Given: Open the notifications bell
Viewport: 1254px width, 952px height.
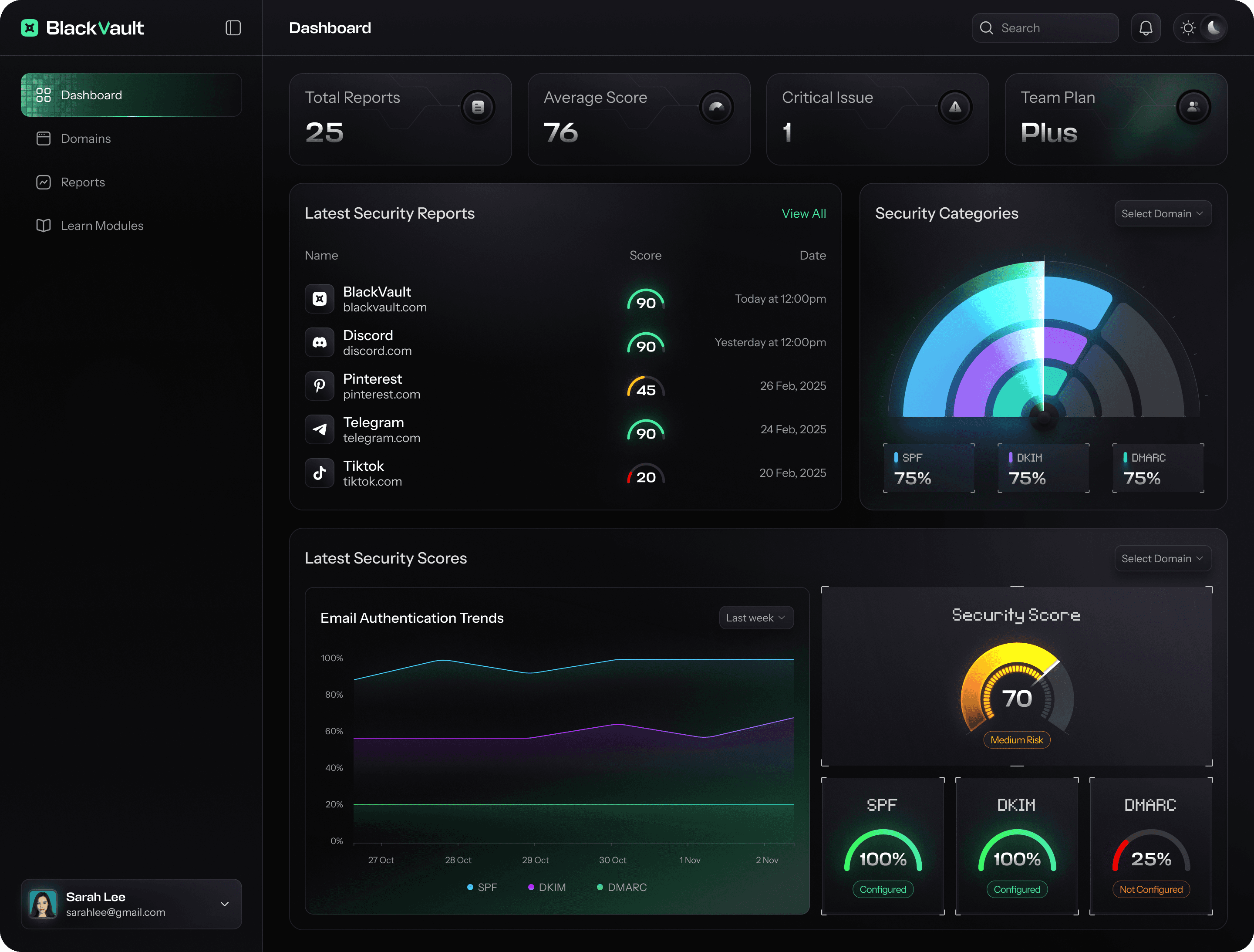Looking at the screenshot, I should 1146,28.
